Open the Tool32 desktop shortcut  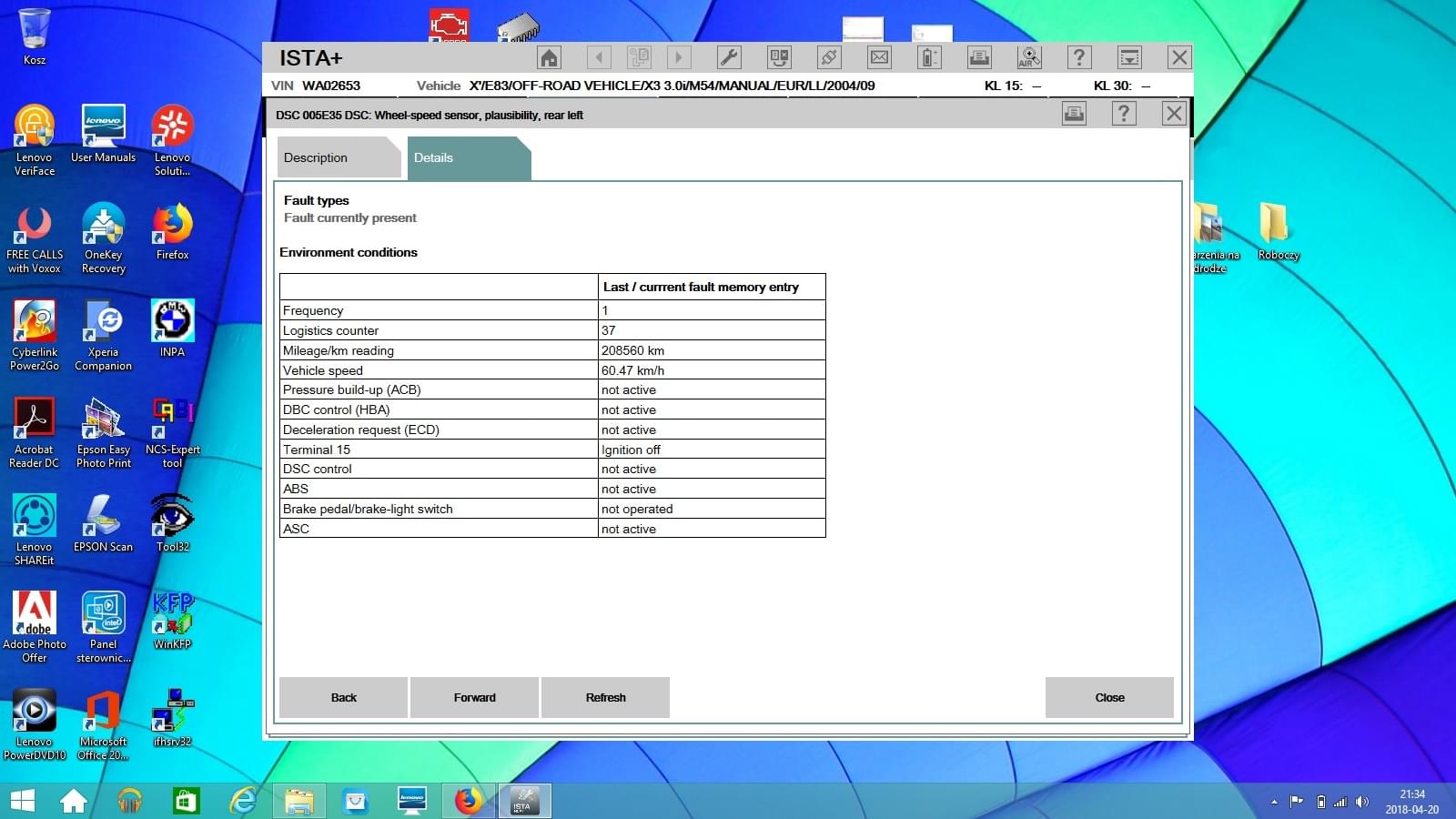(172, 524)
